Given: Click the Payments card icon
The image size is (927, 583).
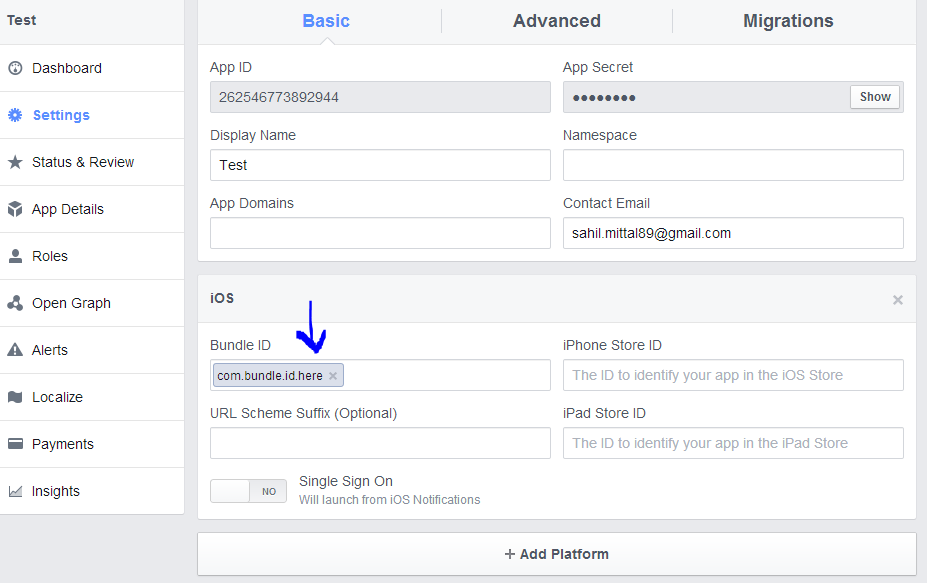Looking at the screenshot, I should [x=15, y=444].
